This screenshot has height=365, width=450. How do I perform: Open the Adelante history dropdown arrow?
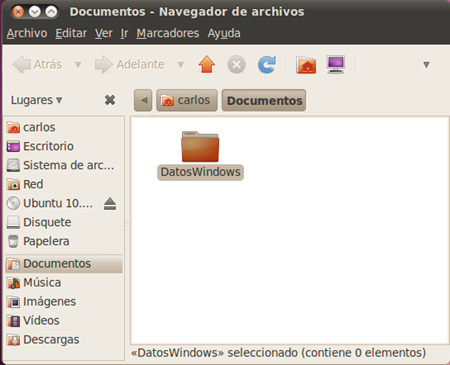coord(181,64)
